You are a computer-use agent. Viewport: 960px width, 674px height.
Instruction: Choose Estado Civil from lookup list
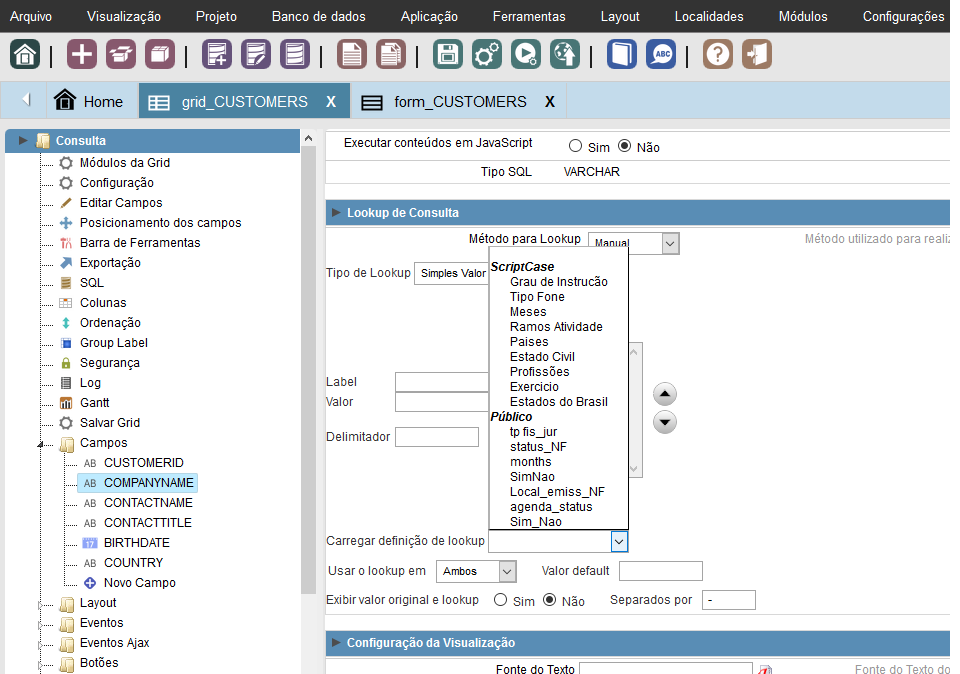click(542, 357)
